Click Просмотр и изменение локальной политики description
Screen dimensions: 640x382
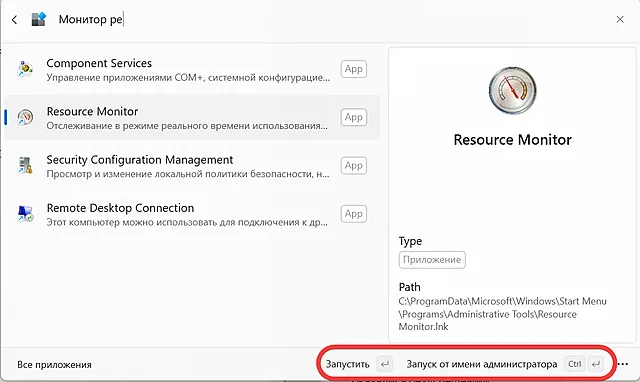(188, 174)
